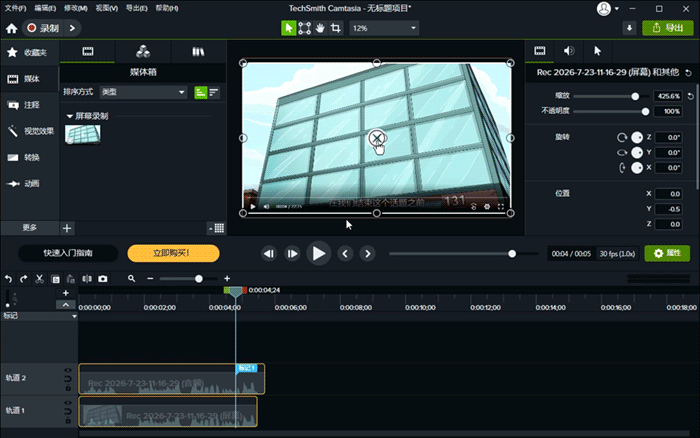Click the download arrow icon near Export
Image resolution: width=700 pixels, height=438 pixels.
pyautogui.click(x=629, y=28)
